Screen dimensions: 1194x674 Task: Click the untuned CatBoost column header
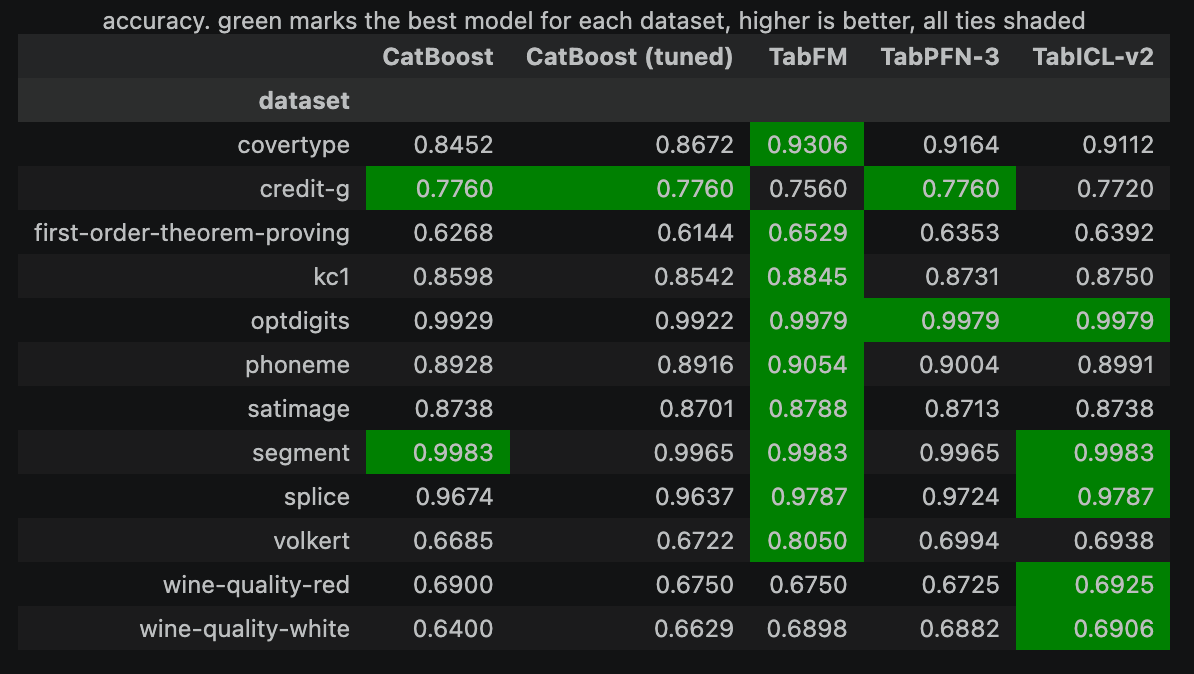point(438,57)
